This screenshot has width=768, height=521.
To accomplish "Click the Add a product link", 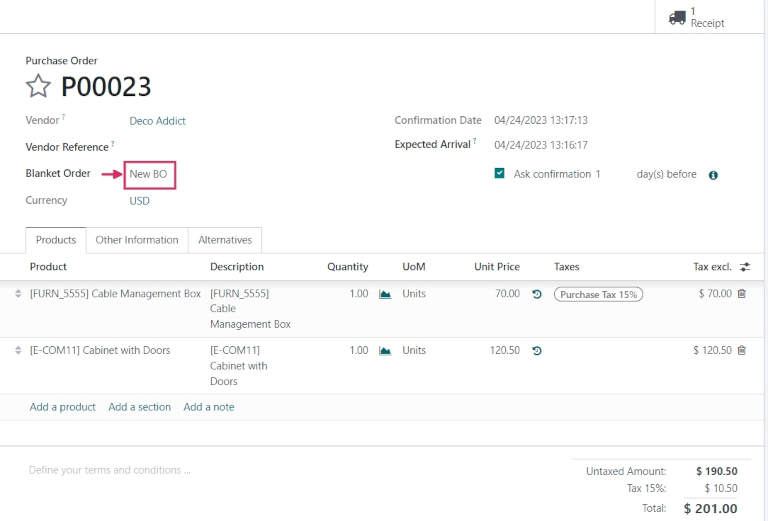I will click(x=63, y=407).
